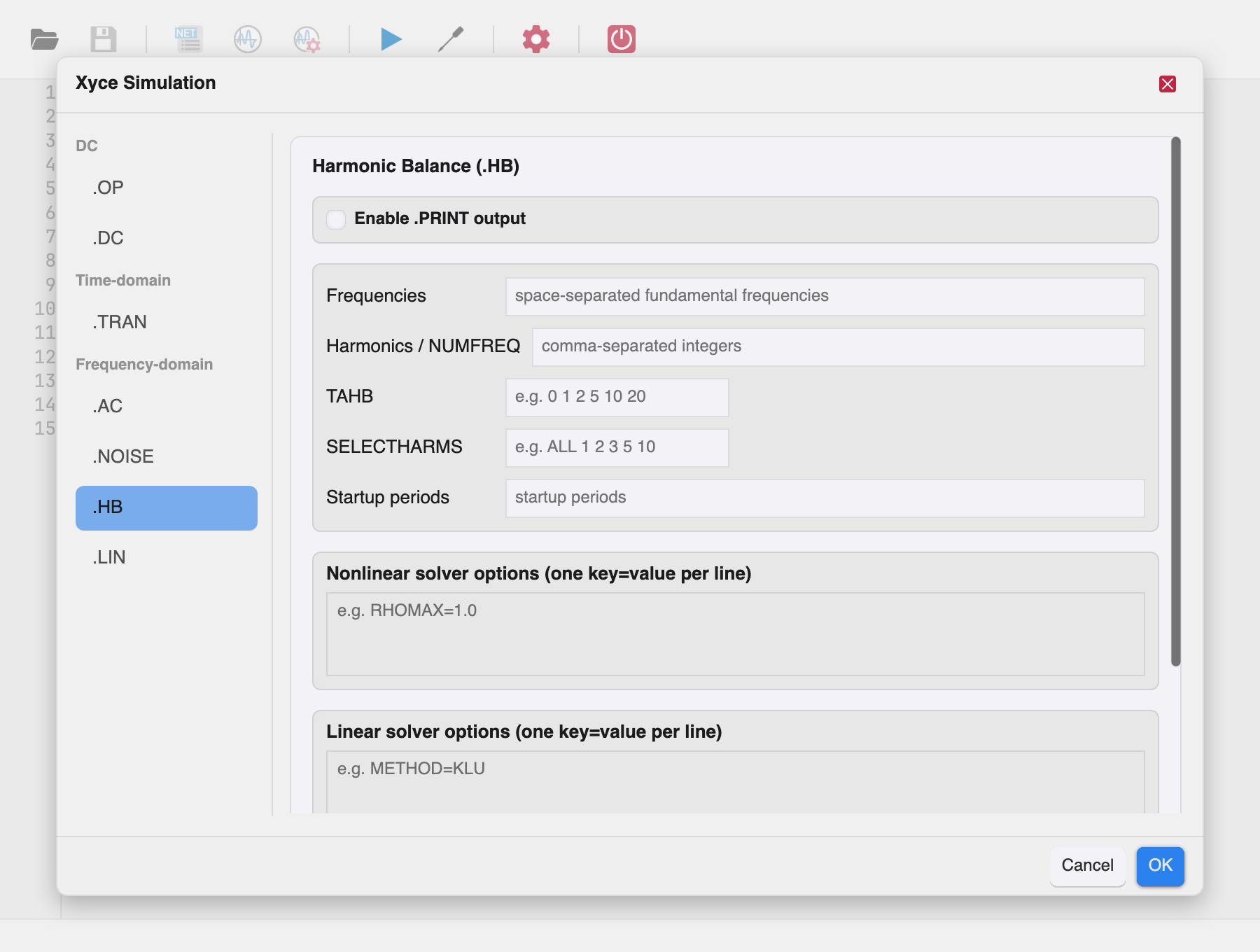The height and width of the screenshot is (952, 1260).
Task: Select the probe tool icon
Action: pos(451,39)
